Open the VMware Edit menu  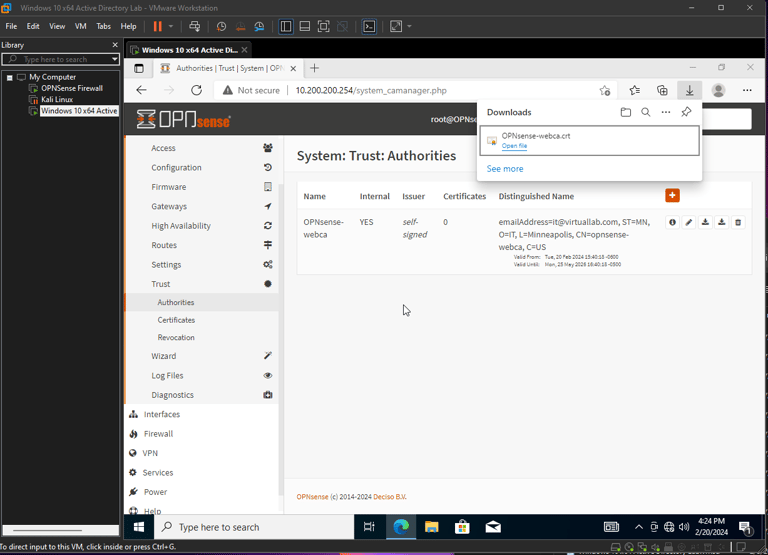[x=33, y=26]
